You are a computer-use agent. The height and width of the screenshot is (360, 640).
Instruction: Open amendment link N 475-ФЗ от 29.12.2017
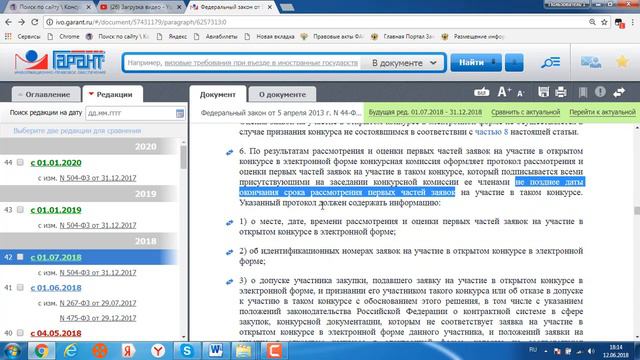(98, 318)
